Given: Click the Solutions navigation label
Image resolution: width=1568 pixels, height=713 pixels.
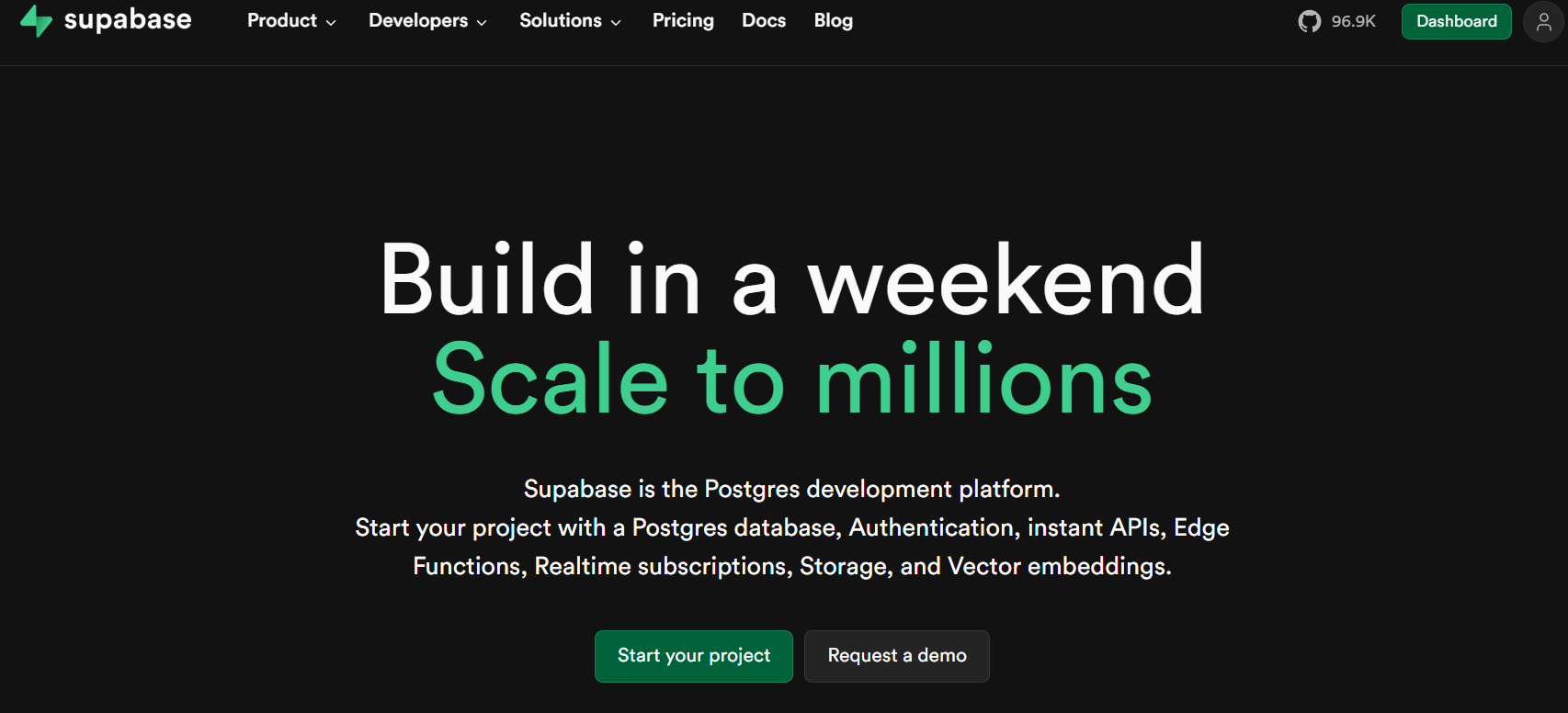Looking at the screenshot, I should [560, 20].
